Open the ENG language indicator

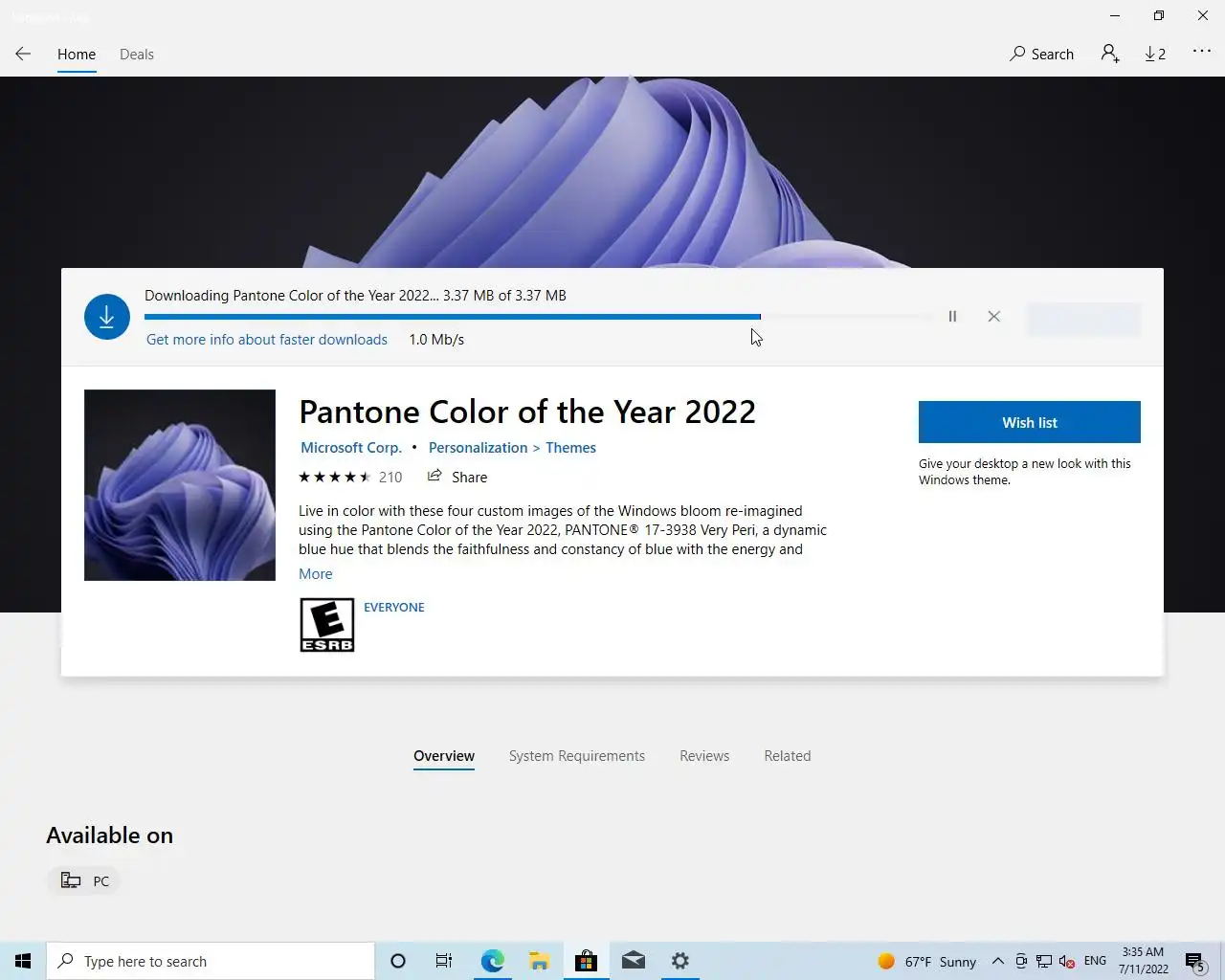click(1095, 961)
